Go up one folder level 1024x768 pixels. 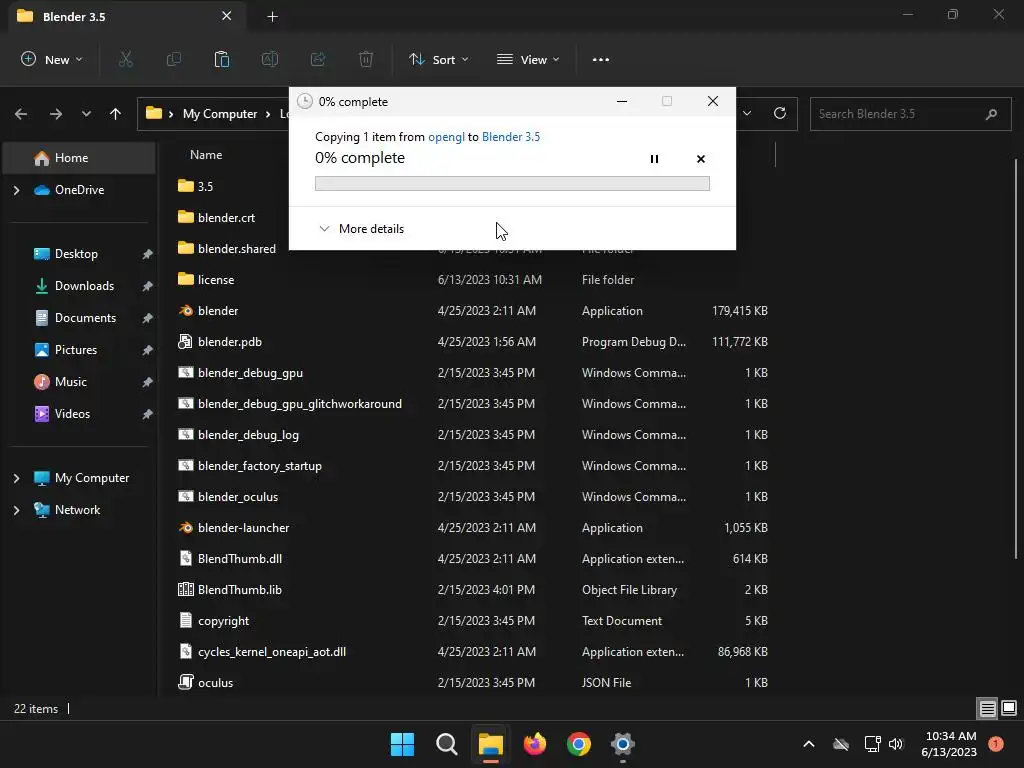[x=116, y=114]
